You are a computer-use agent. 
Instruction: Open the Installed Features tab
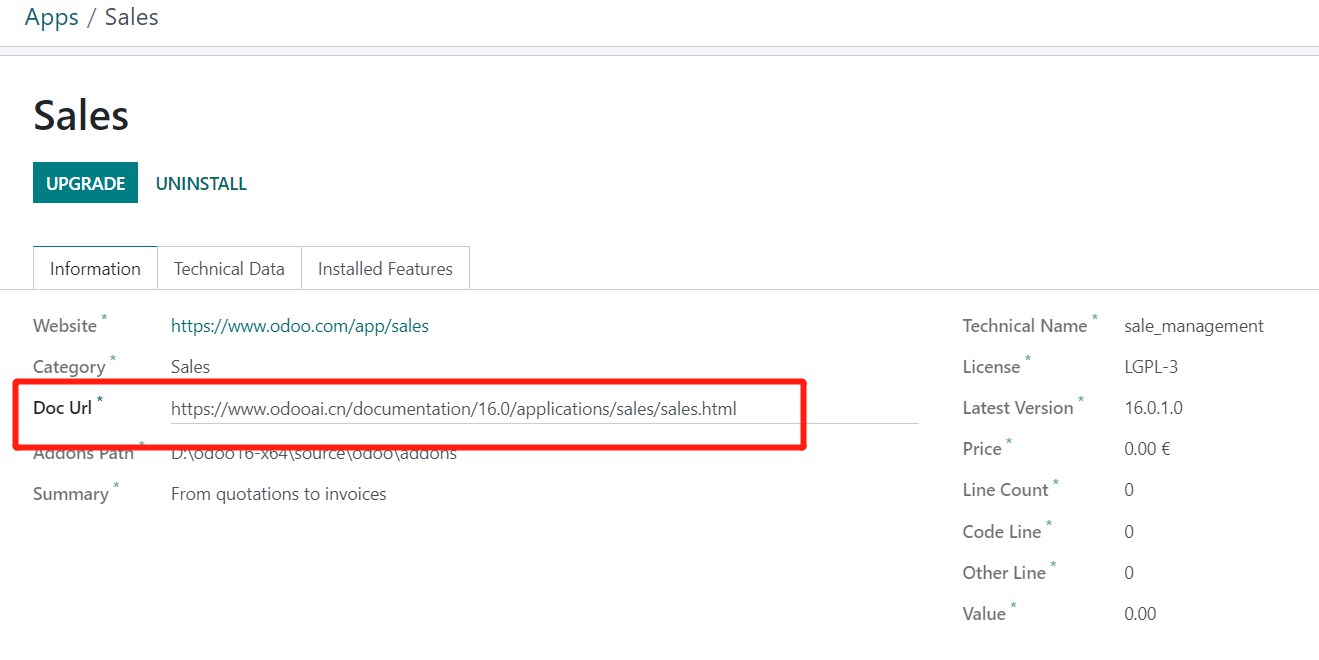[385, 269]
